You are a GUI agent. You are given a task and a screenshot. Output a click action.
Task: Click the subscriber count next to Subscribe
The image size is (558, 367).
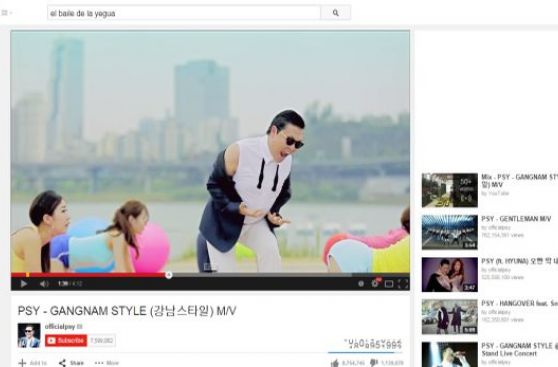point(101,341)
